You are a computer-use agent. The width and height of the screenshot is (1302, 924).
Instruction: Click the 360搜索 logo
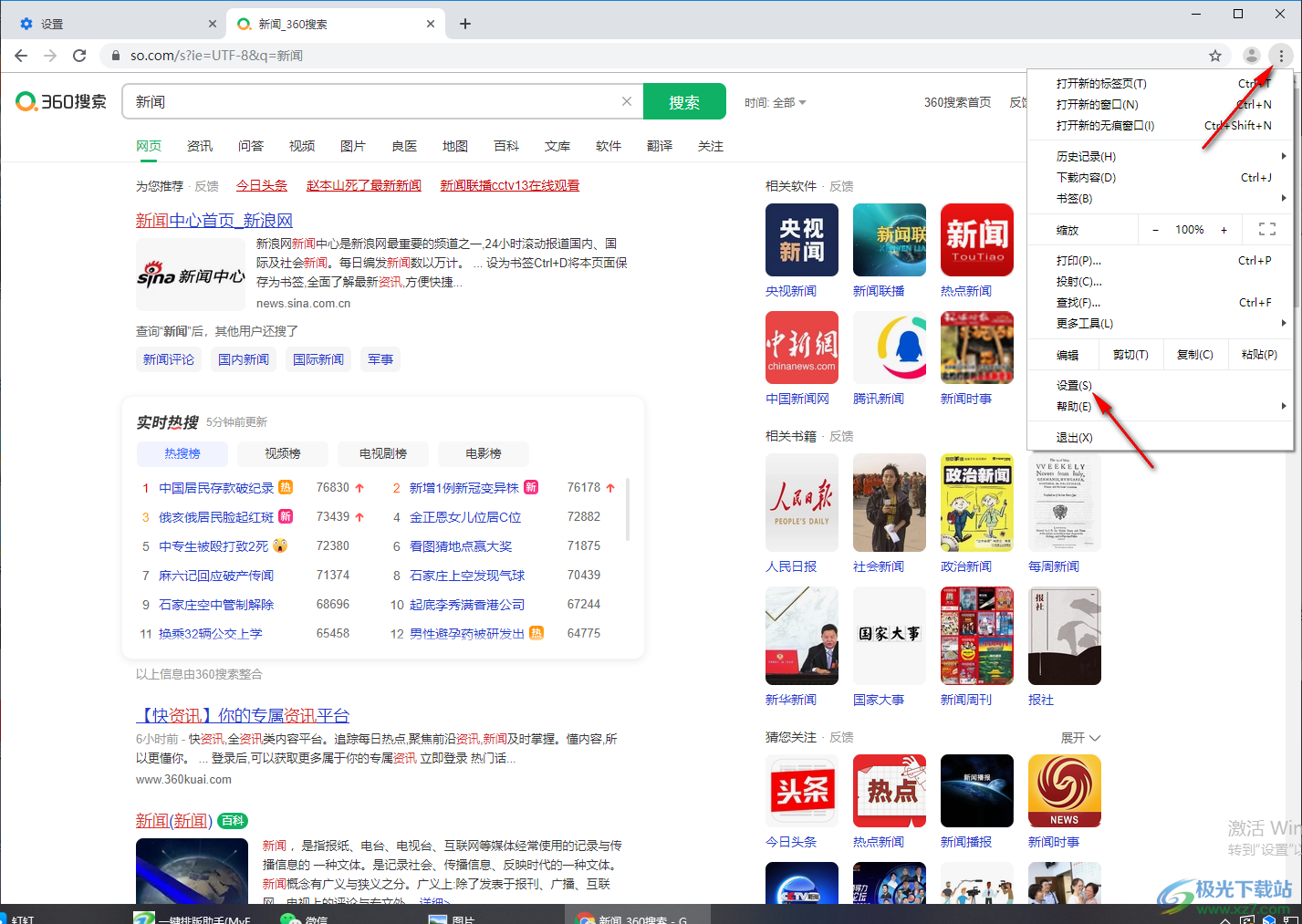click(x=61, y=101)
